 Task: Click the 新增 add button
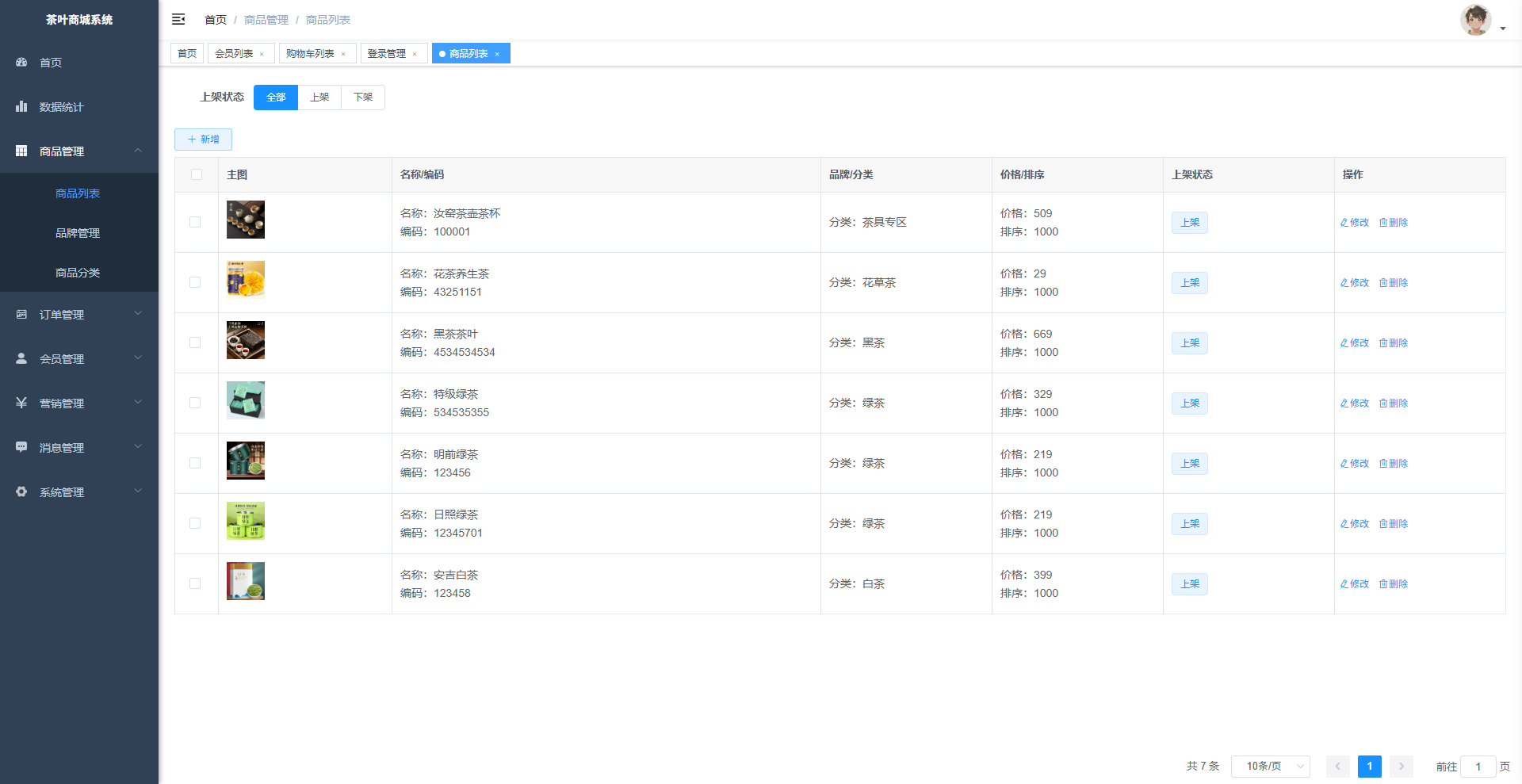[x=203, y=140]
